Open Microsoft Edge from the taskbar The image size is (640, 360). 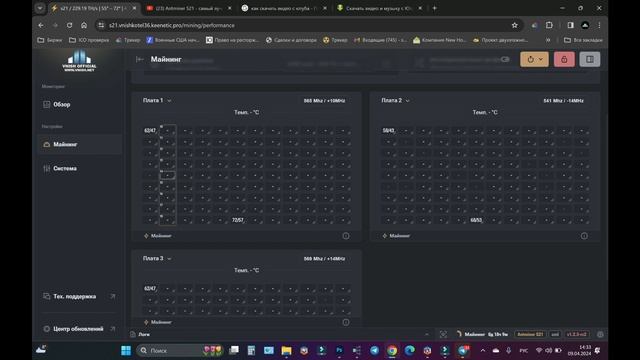(x=409, y=351)
